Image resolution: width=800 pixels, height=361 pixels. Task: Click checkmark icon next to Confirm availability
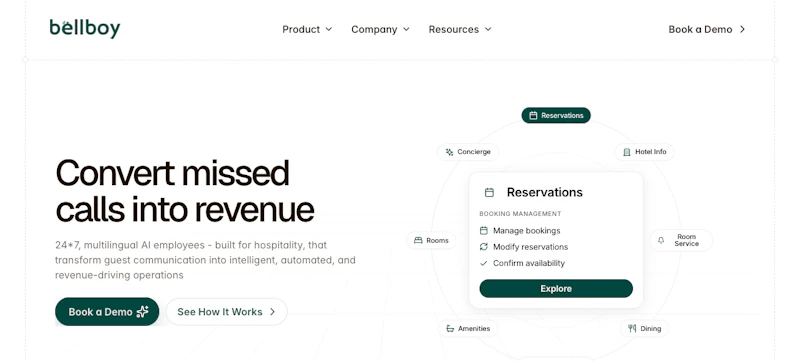[484, 263]
